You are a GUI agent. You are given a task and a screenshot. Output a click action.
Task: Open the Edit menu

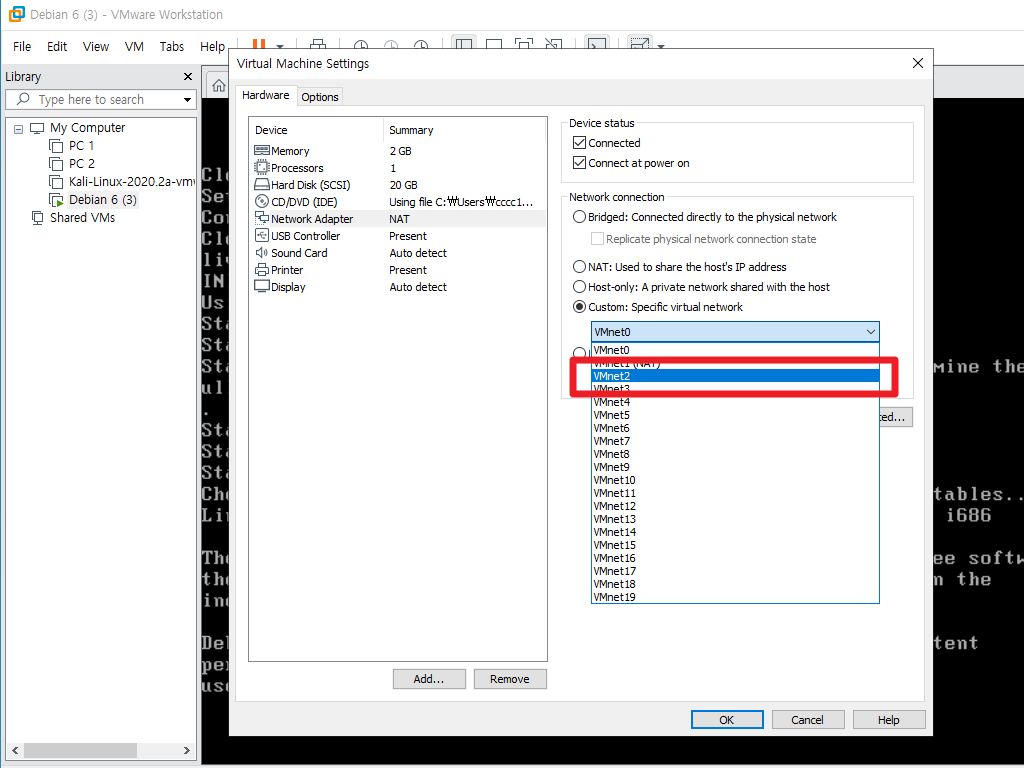(57, 46)
